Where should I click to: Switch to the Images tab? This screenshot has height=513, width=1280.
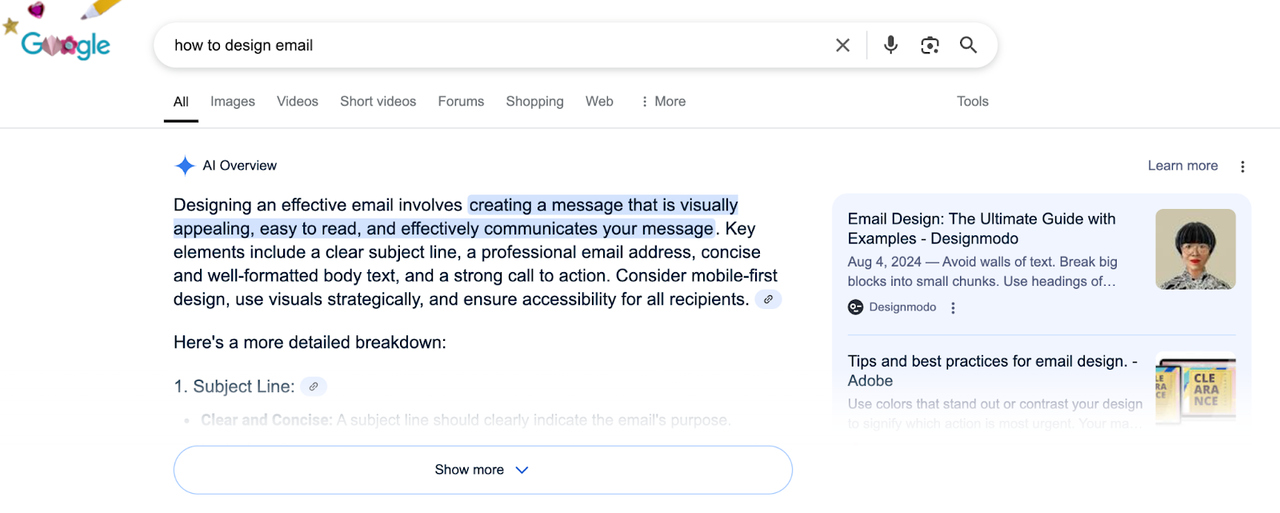tap(233, 101)
